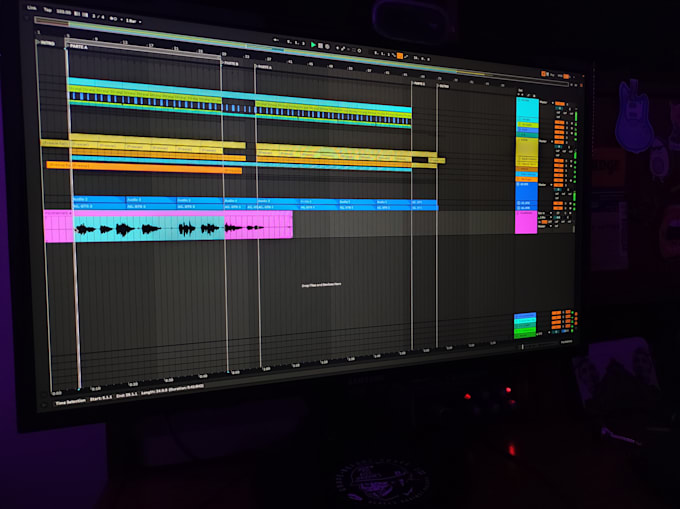
Task: Select the topmost blue guitar track header
Action: coord(526,191)
